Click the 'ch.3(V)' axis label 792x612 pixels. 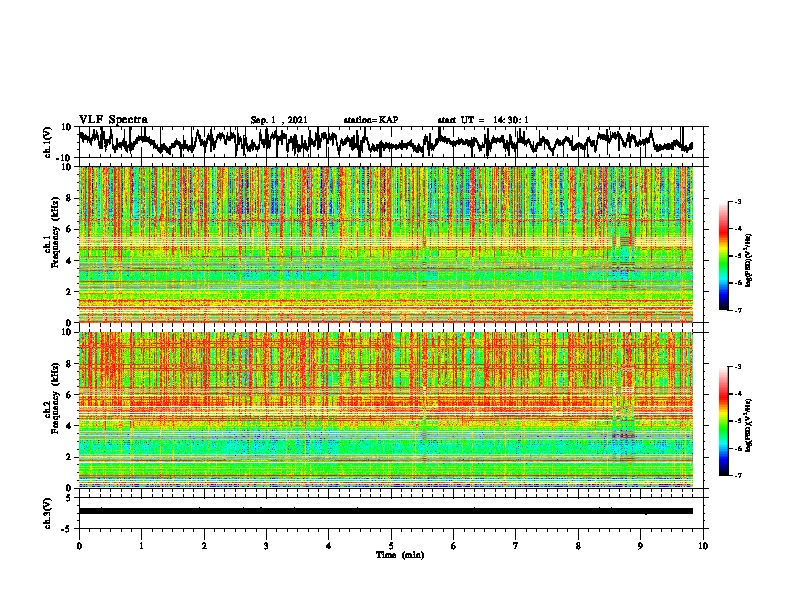[x=48, y=513]
